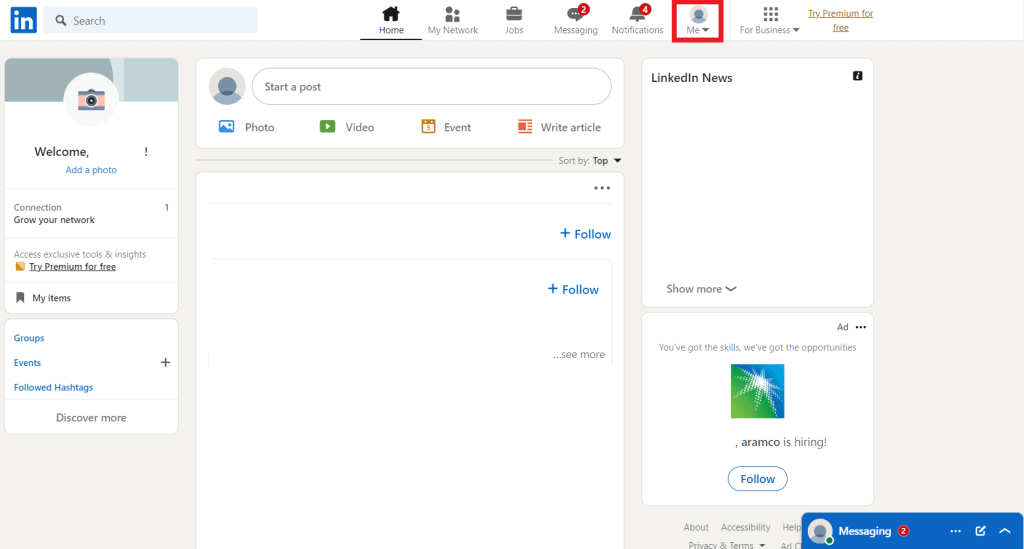
Task: Click the About footer link
Action: 696,527
